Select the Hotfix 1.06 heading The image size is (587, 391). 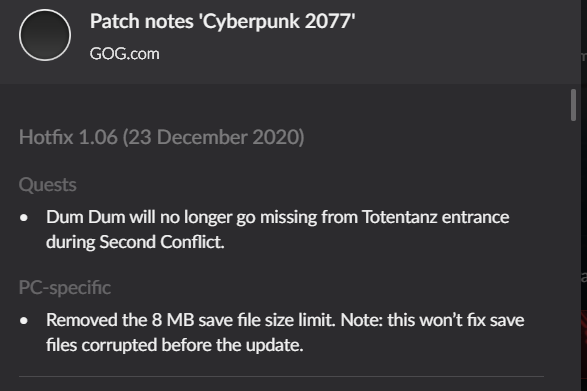161,137
